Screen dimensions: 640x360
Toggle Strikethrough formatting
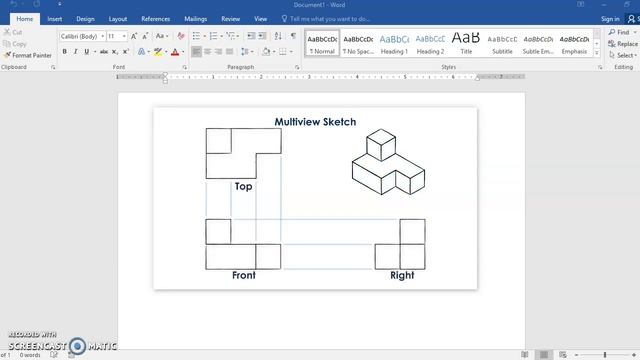[104, 52]
